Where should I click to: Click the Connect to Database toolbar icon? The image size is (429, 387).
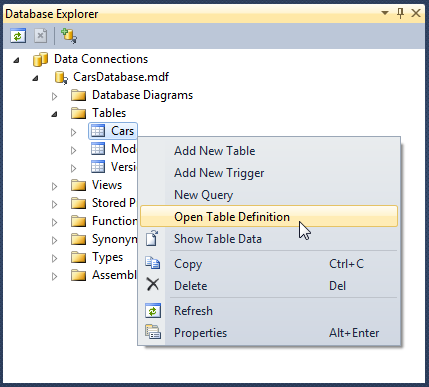coord(69,36)
